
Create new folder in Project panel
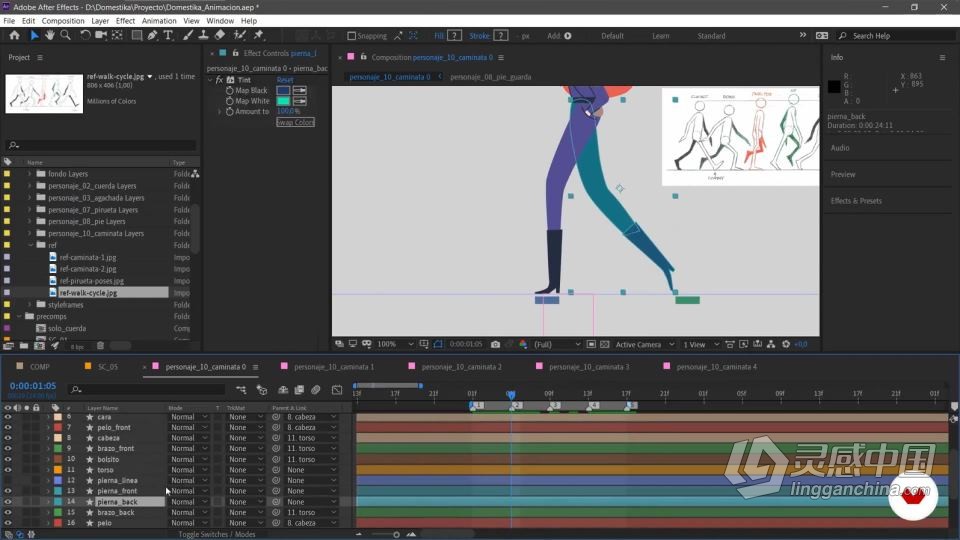pyautogui.click(x=23, y=346)
